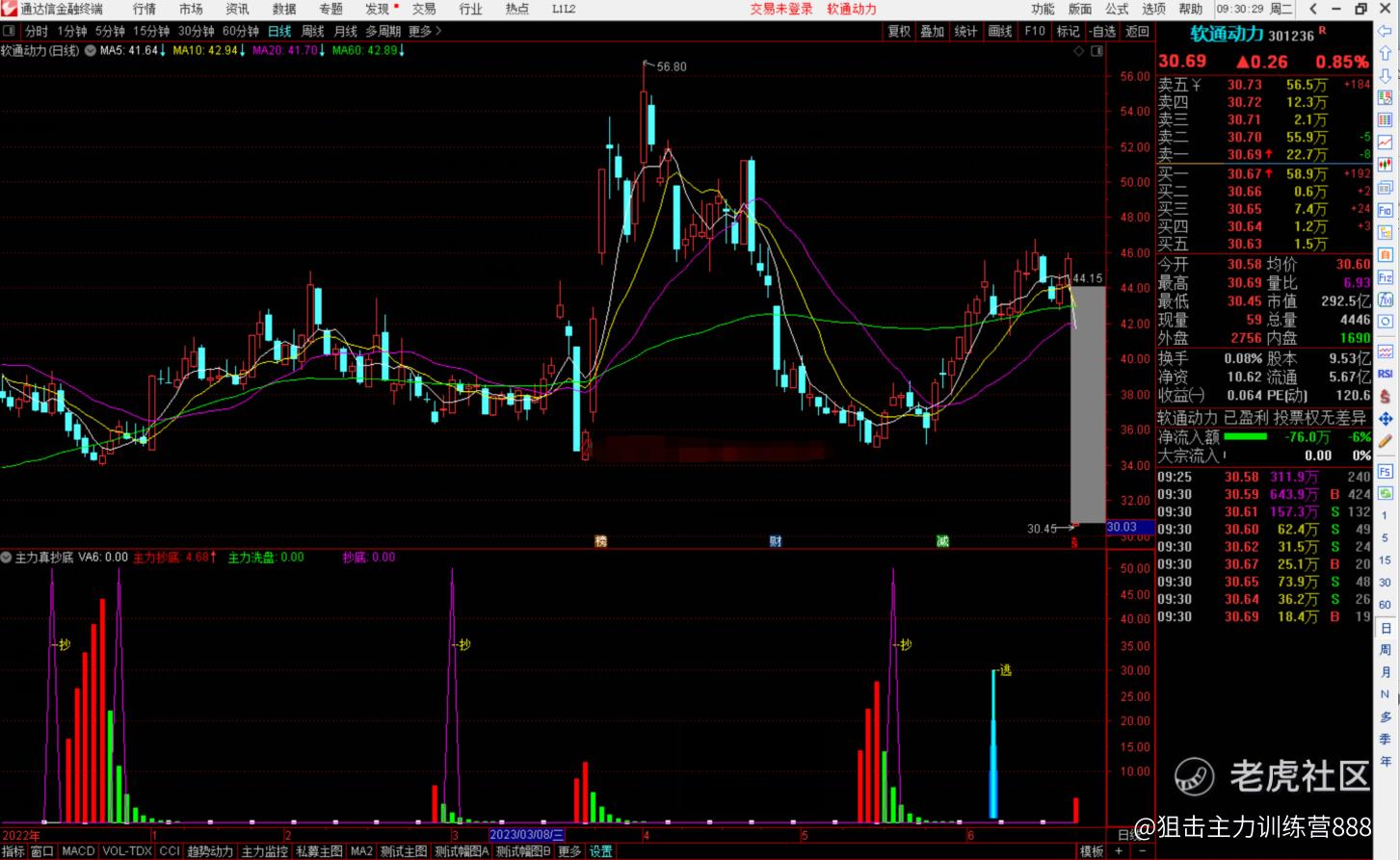Click the 画线 draw line button
Viewport: 1400px width, 860px height.
(x=1000, y=31)
